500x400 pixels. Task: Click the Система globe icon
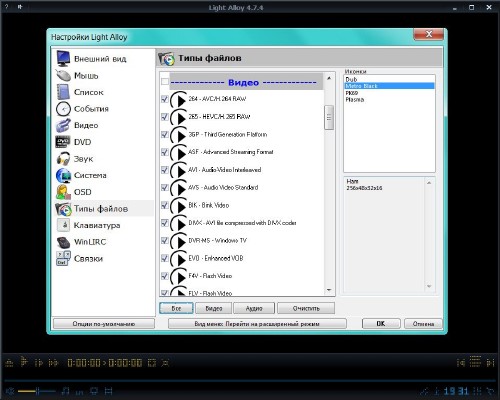point(63,175)
